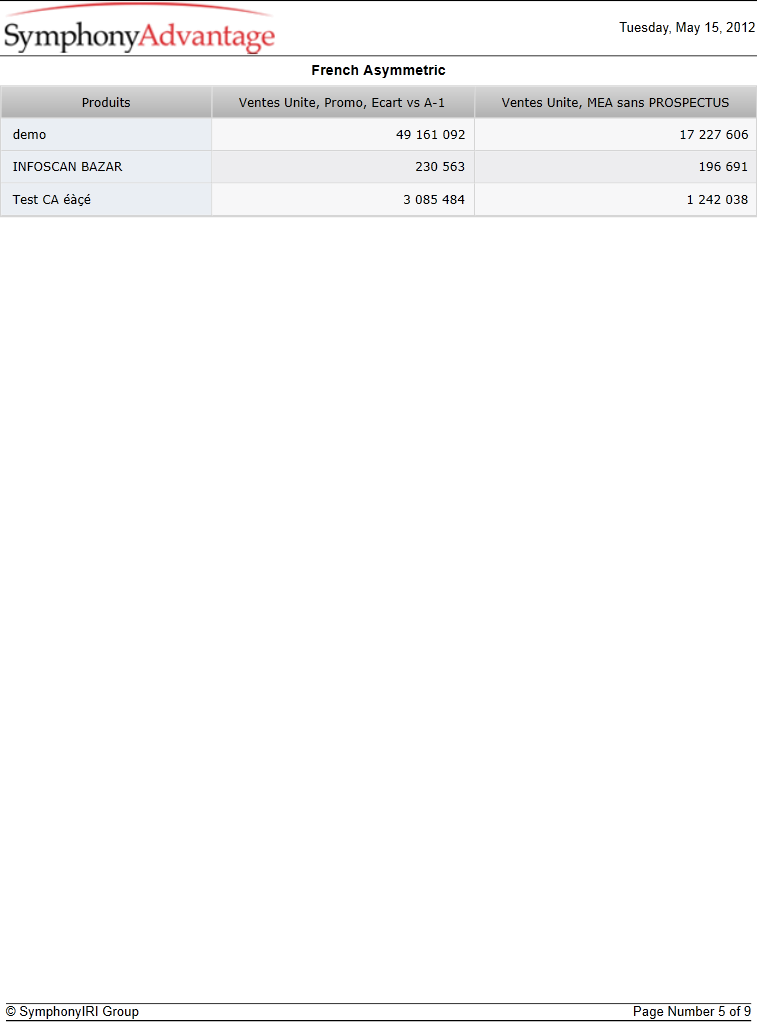The width and height of the screenshot is (757, 1027).
Task: Click the value 49 161 092
Action: (430, 134)
